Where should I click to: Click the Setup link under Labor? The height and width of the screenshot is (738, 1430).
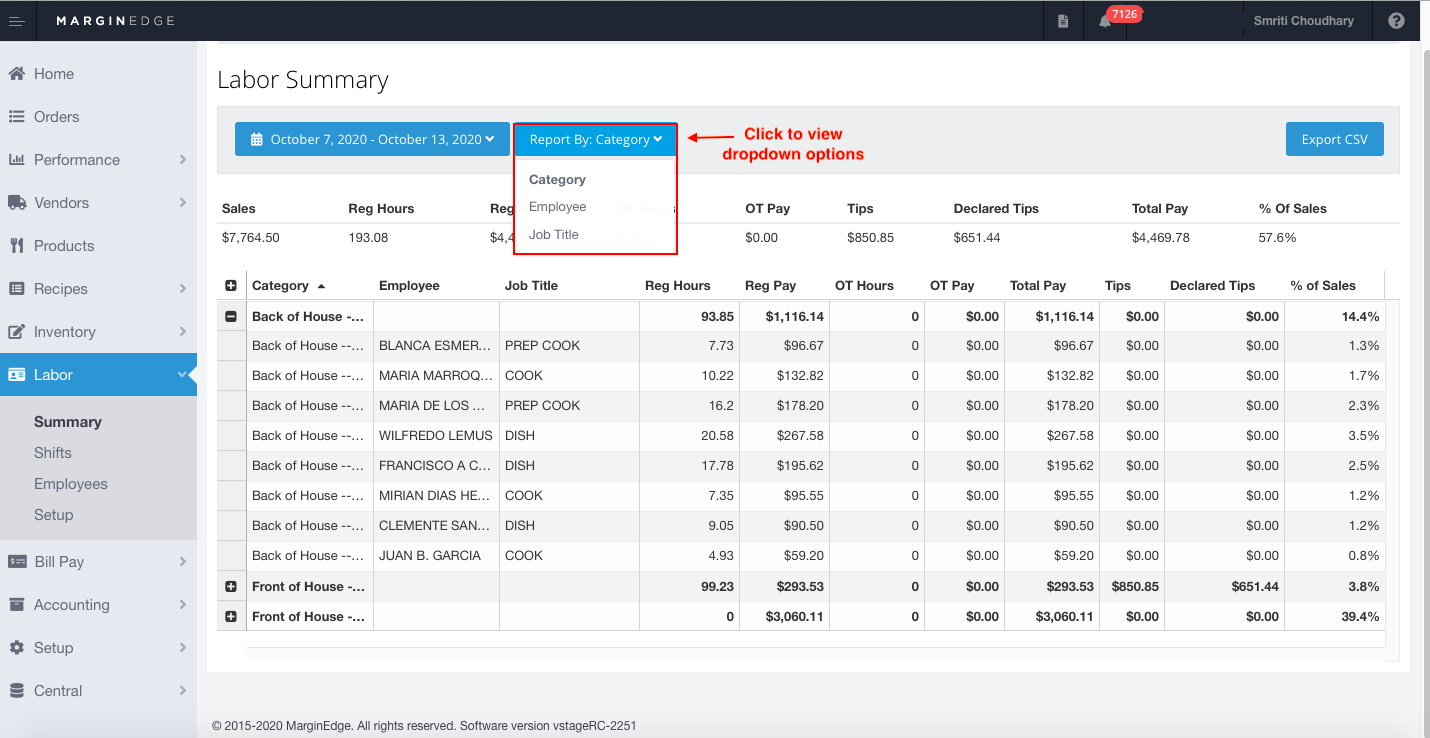[54, 515]
